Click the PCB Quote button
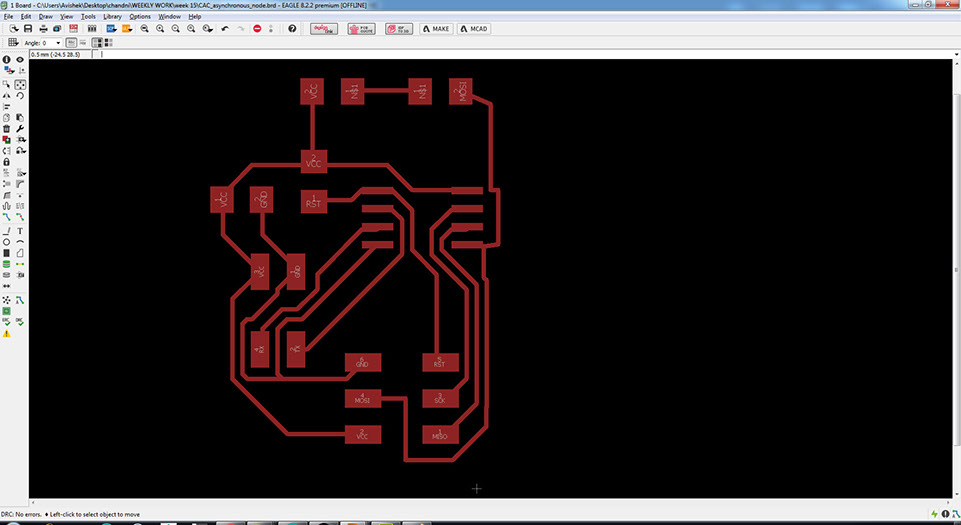Viewport: 961px width, 525px height. (x=362, y=29)
